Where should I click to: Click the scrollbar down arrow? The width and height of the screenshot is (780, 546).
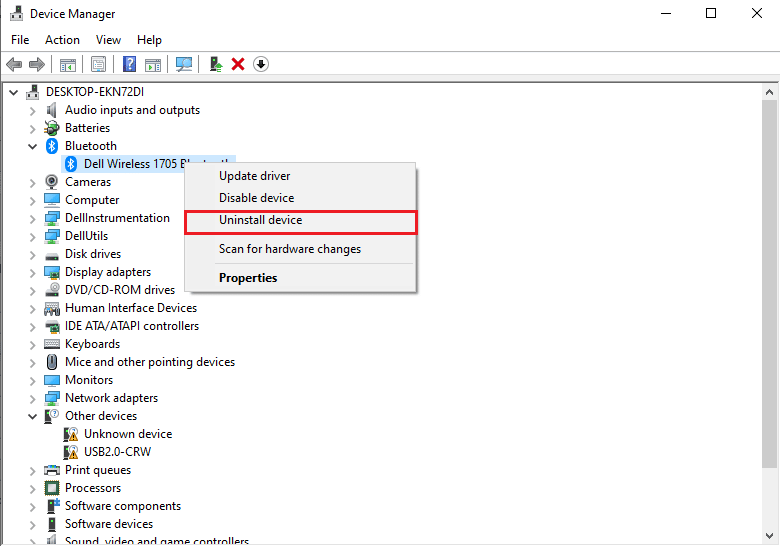click(769, 536)
